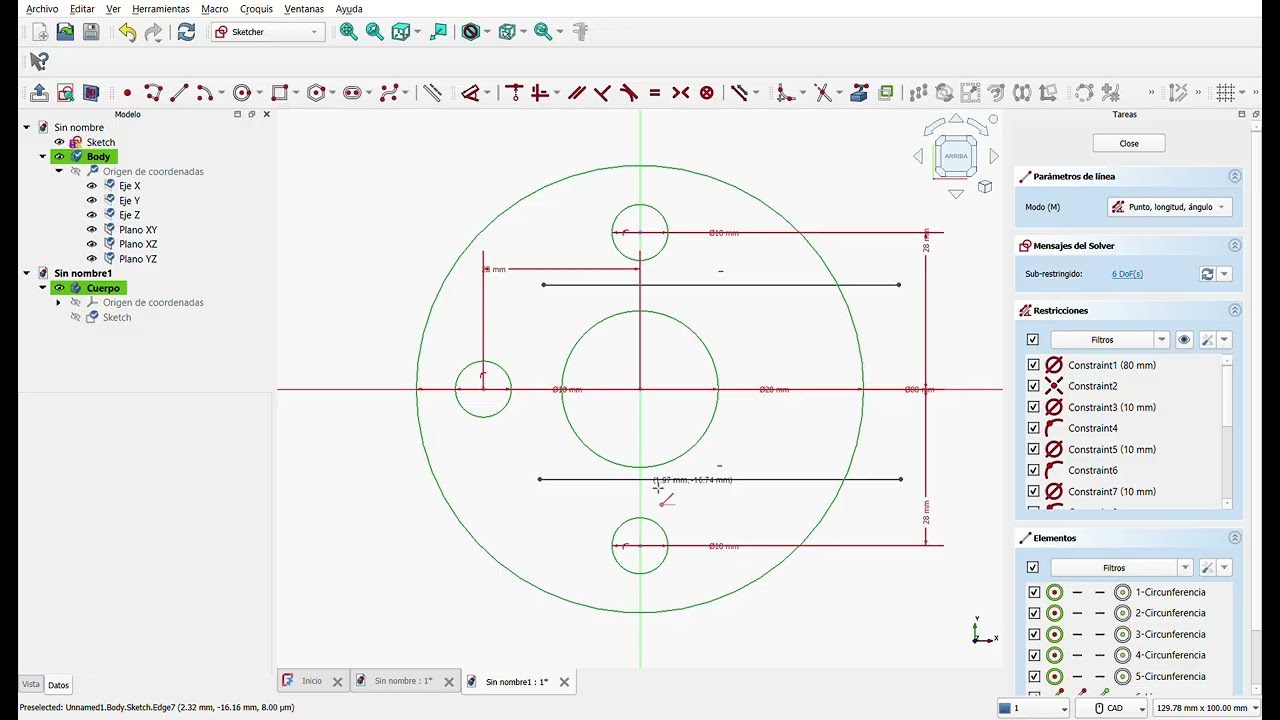The width and height of the screenshot is (1280, 720).
Task: Expand Origen de coordenadas under Cuerpo
Action: tap(58, 302)
